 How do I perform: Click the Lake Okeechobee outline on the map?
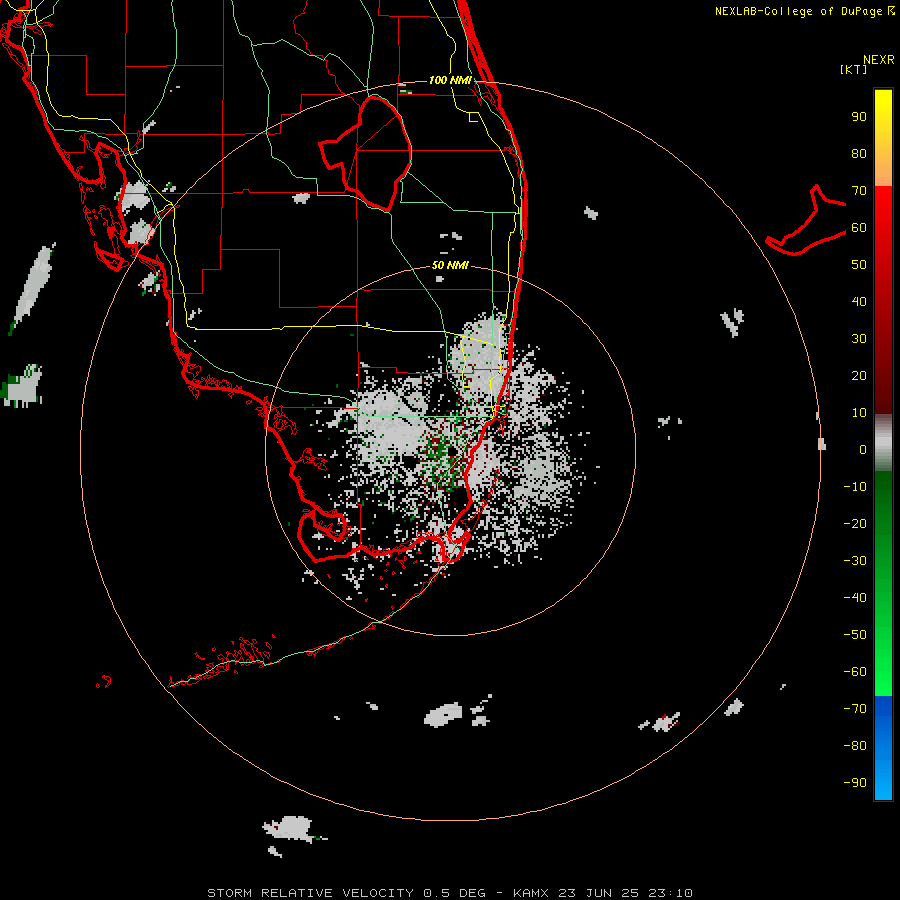(x=366, y=153)
